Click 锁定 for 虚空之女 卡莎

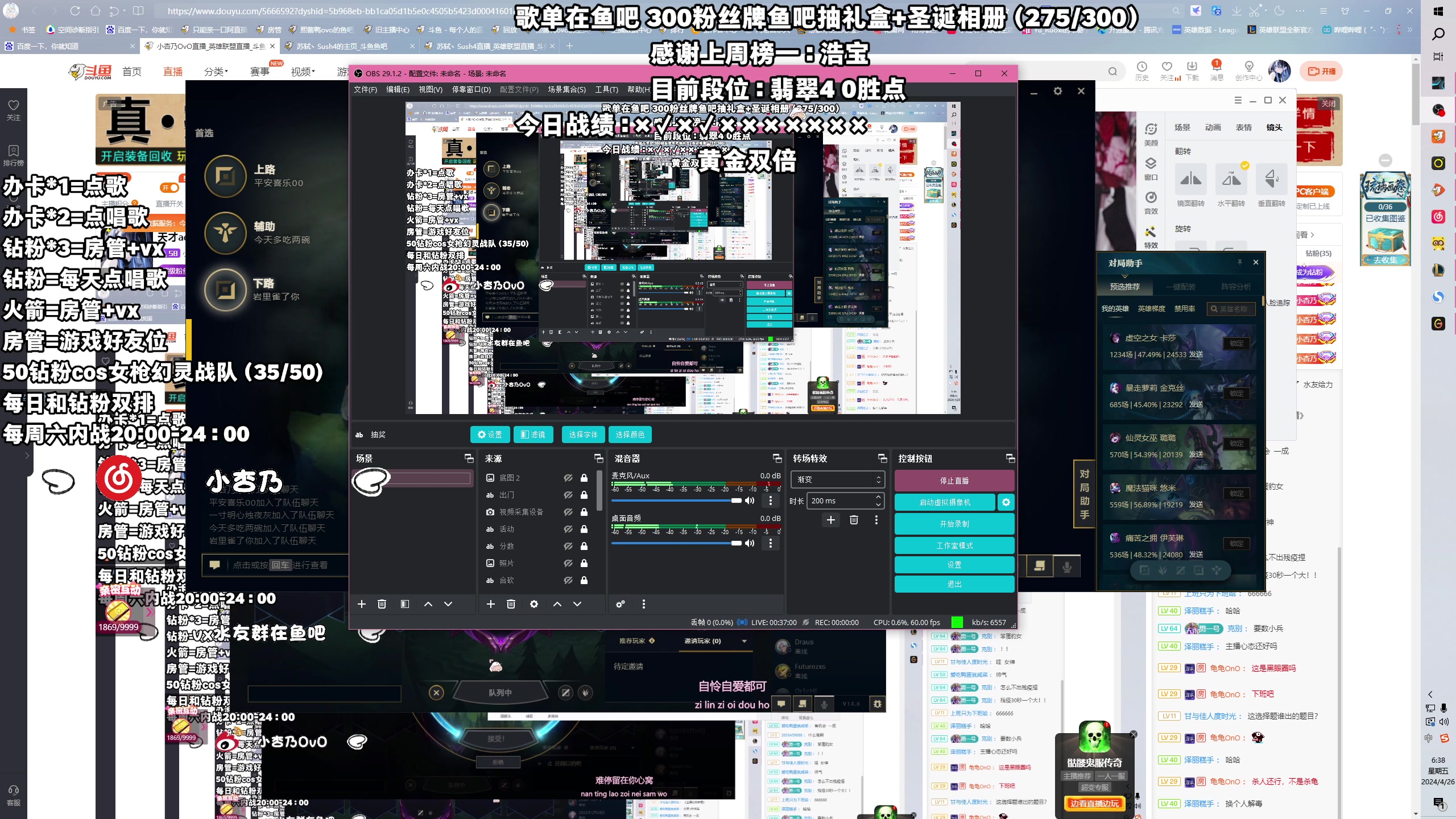1237,344
